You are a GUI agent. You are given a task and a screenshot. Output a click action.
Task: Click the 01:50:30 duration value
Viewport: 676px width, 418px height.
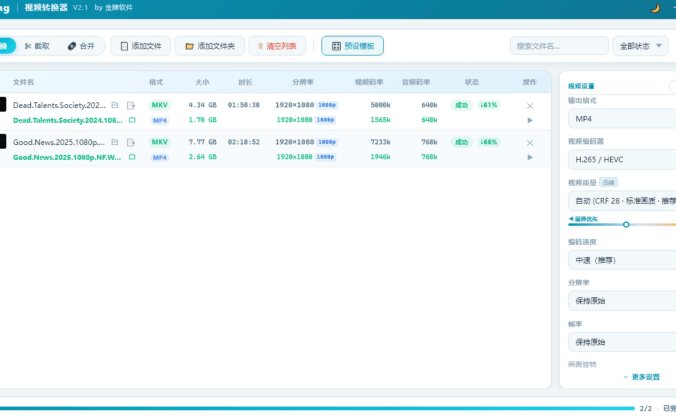[244, 105]
